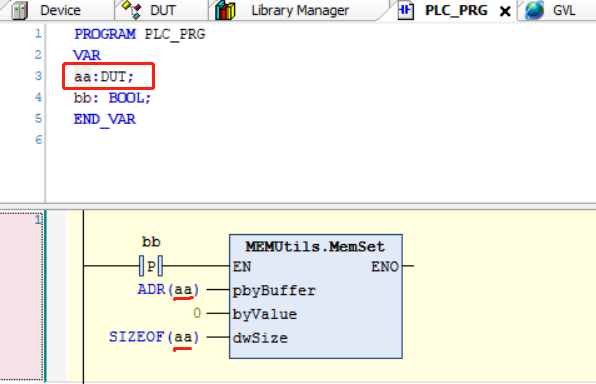
Task: Click the Device tab icon
Action: pos(19,10)
